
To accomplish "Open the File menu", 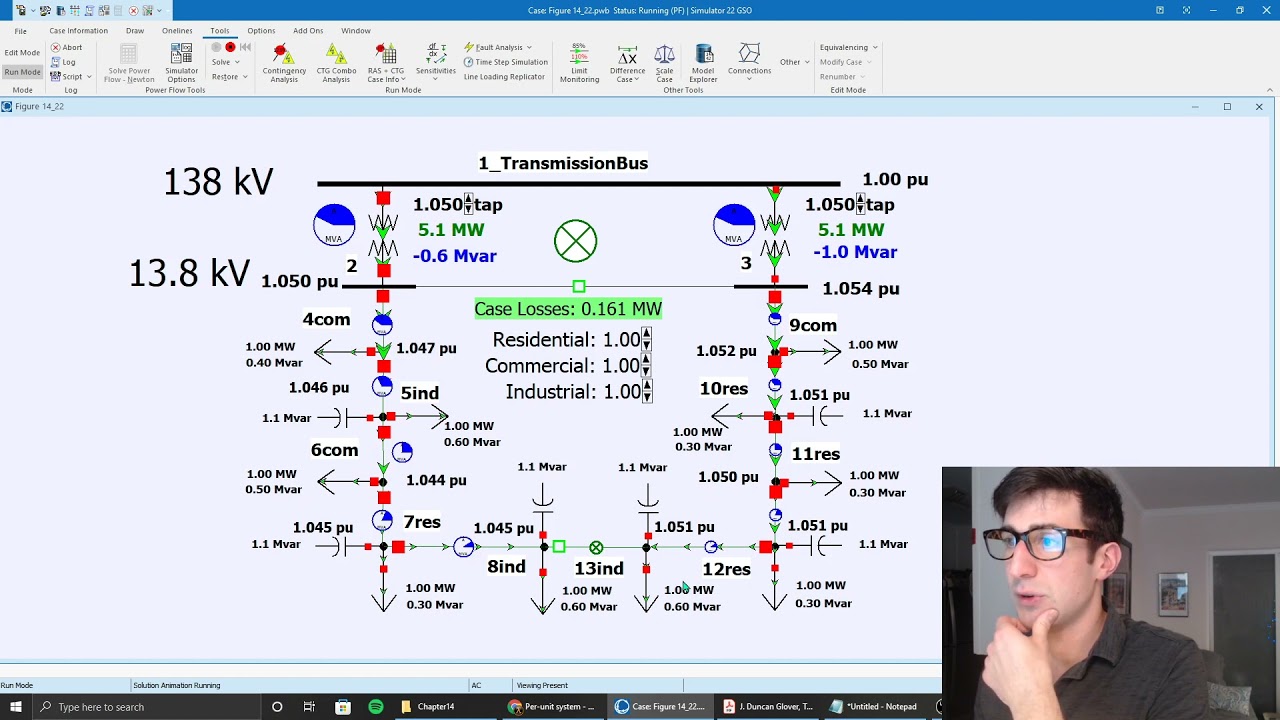I will (x=20, y=31).
